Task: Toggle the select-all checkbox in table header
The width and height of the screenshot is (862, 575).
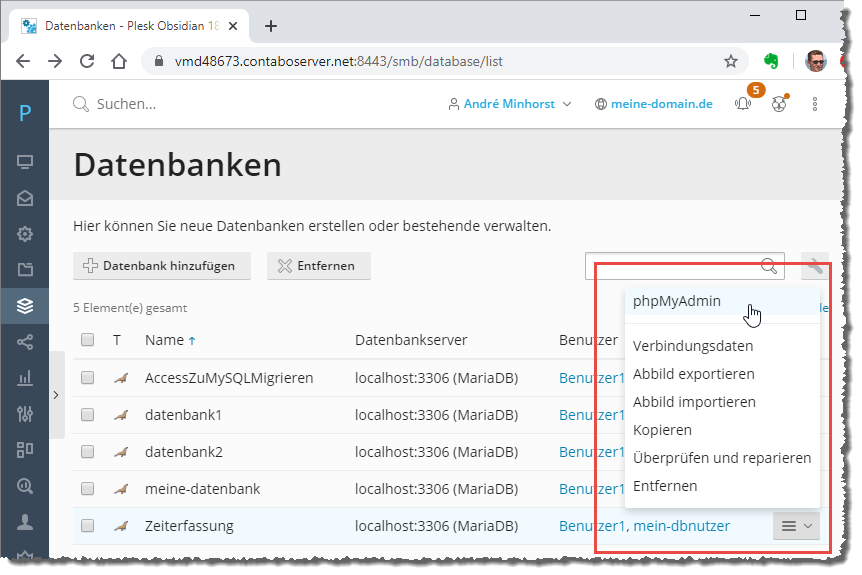Action: coord(87,340)
